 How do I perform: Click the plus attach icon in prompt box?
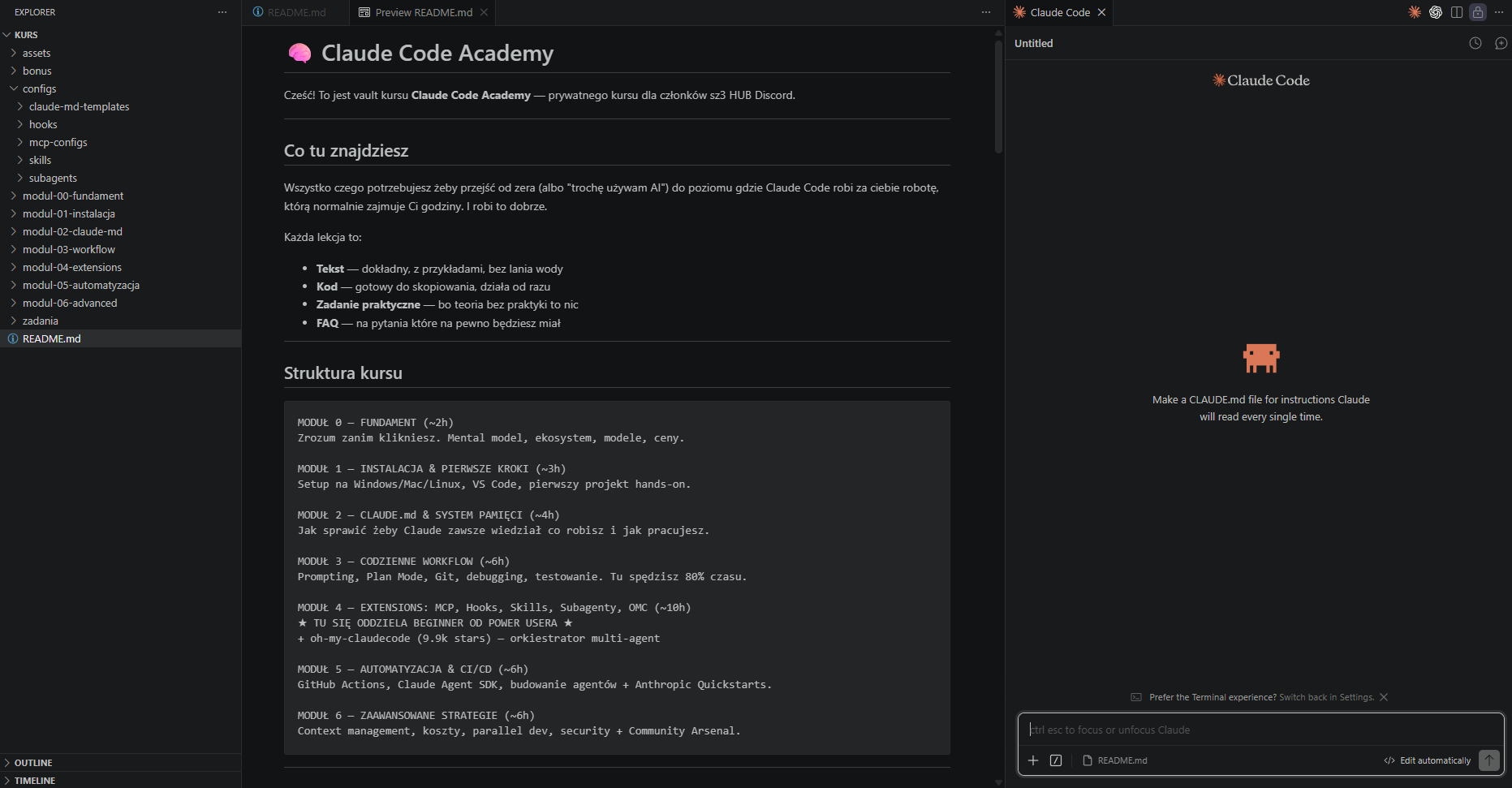coord(1033,760)
